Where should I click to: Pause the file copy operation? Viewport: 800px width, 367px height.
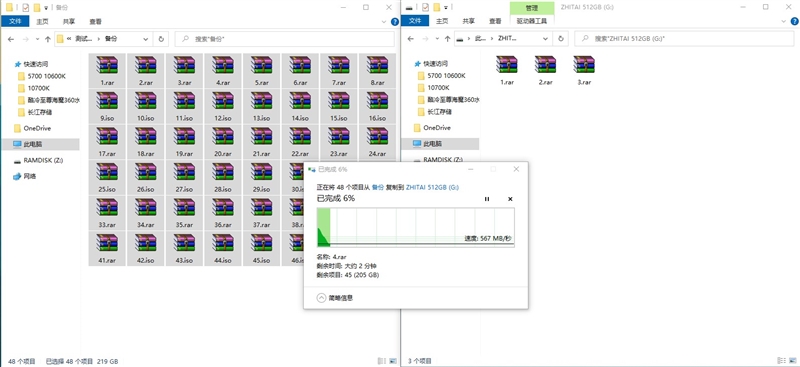pos(487,199)
